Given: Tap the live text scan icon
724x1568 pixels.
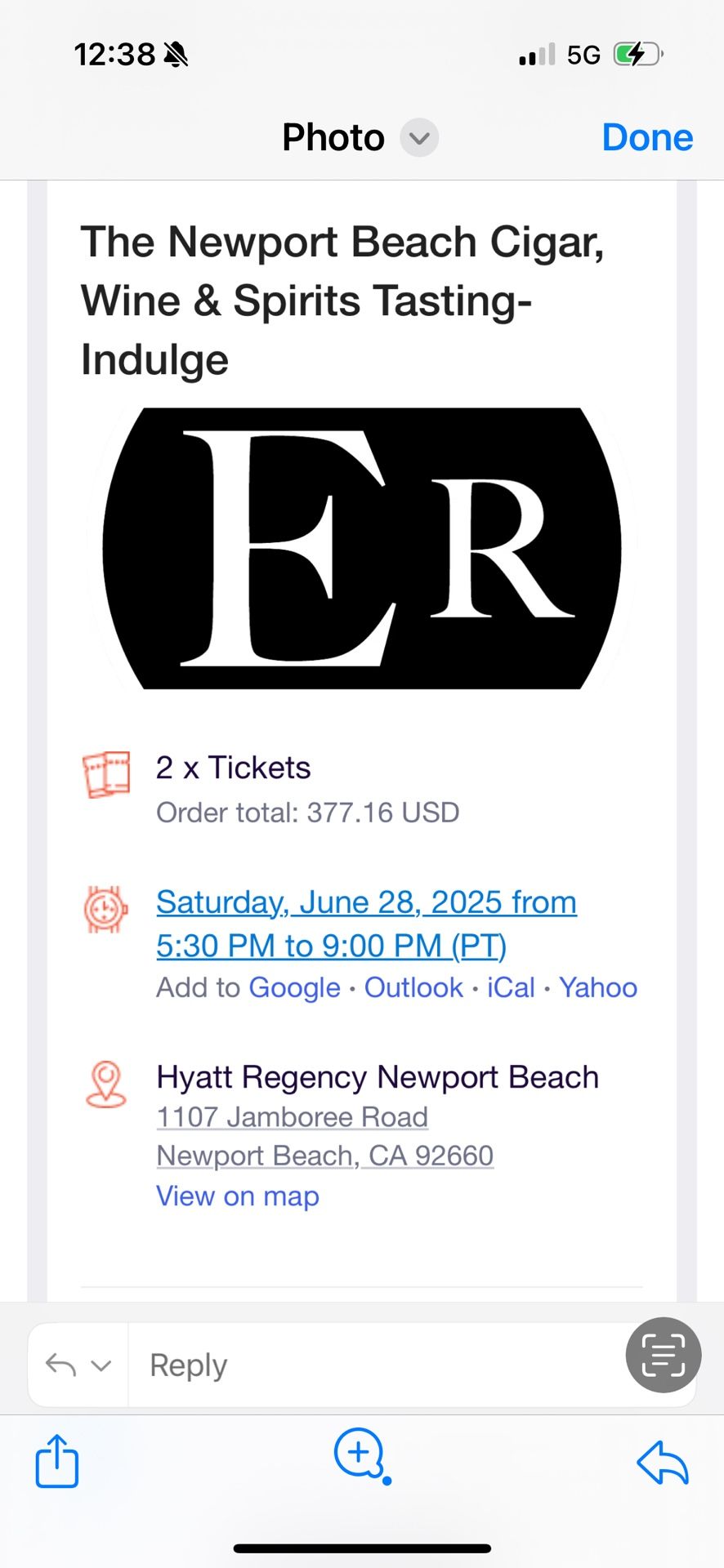Looking at the screenshot, I should tap(663, 1355).
